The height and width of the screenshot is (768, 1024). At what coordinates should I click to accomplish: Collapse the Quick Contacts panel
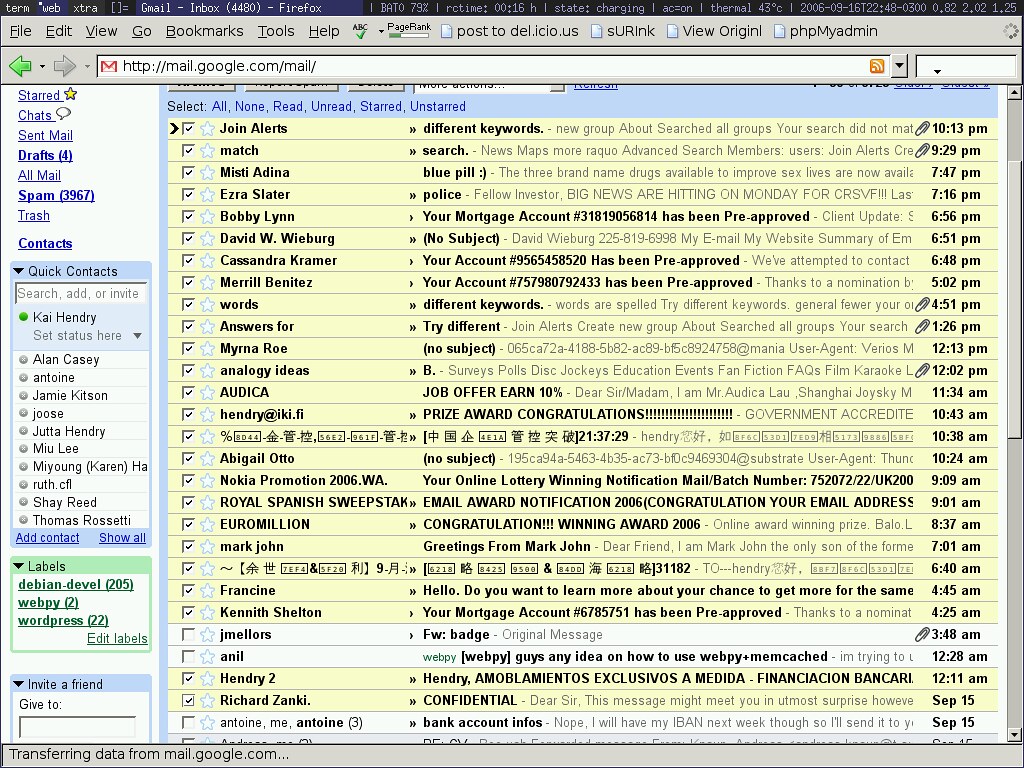(18, 271)
